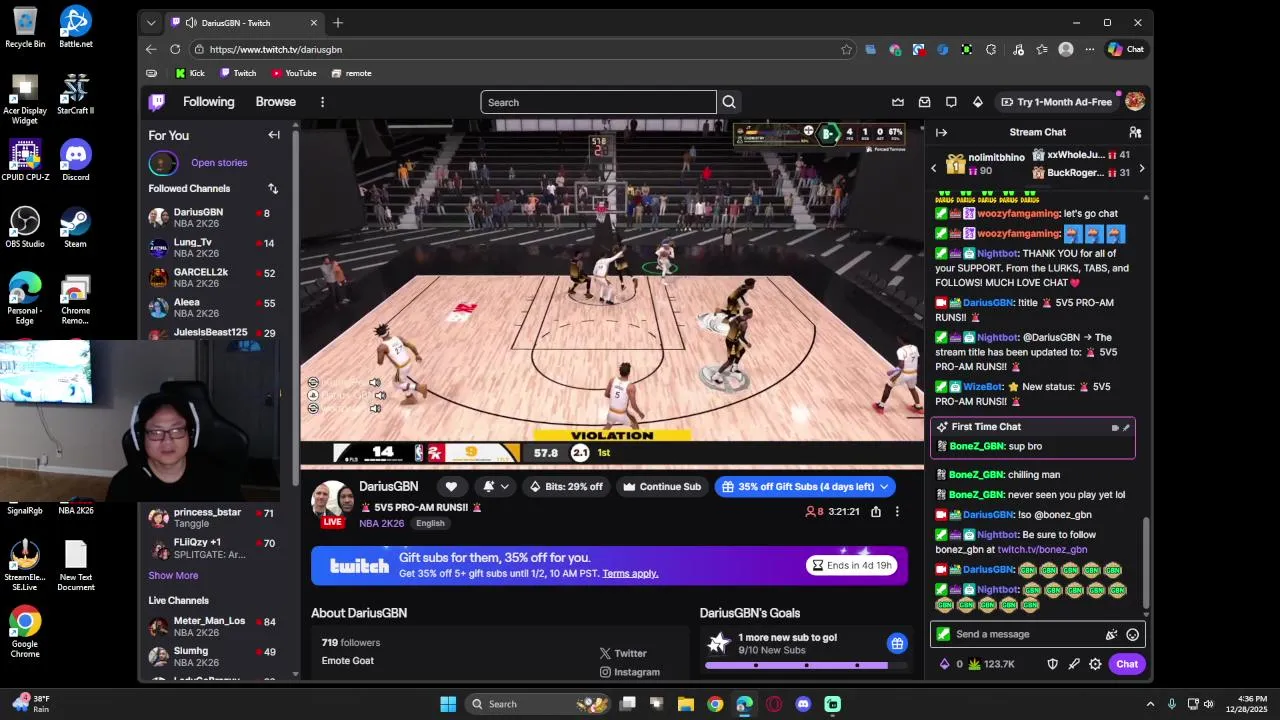
Task: Click Show More followed channels
Action: 173,575
